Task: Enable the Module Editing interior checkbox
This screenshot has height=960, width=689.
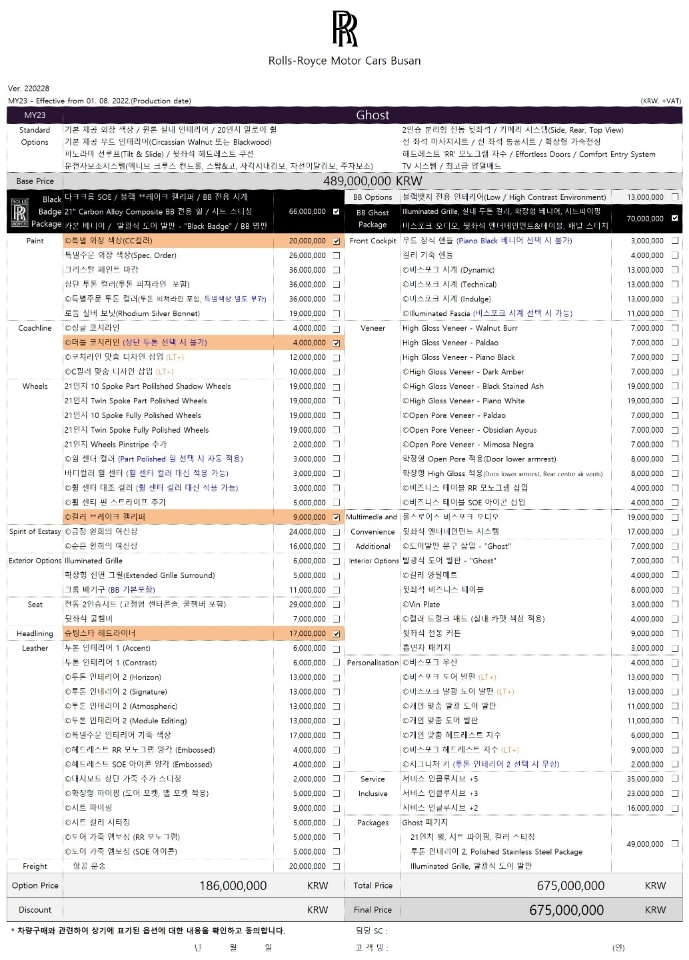Action: tap(336, 721)
